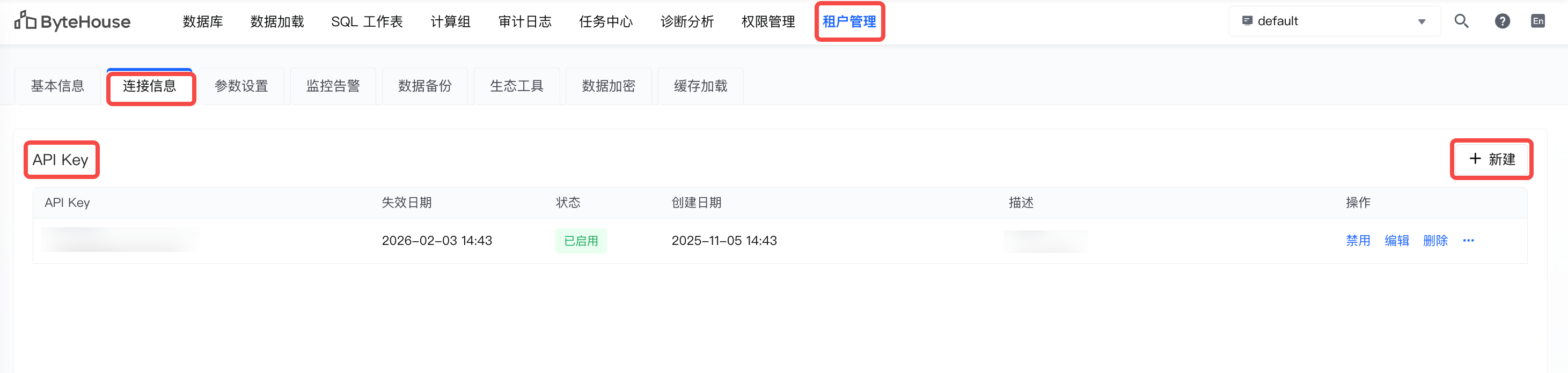The image size is (1568, 373).
Task: Switch language with the En icon
Action: (x=1537, y=21)
